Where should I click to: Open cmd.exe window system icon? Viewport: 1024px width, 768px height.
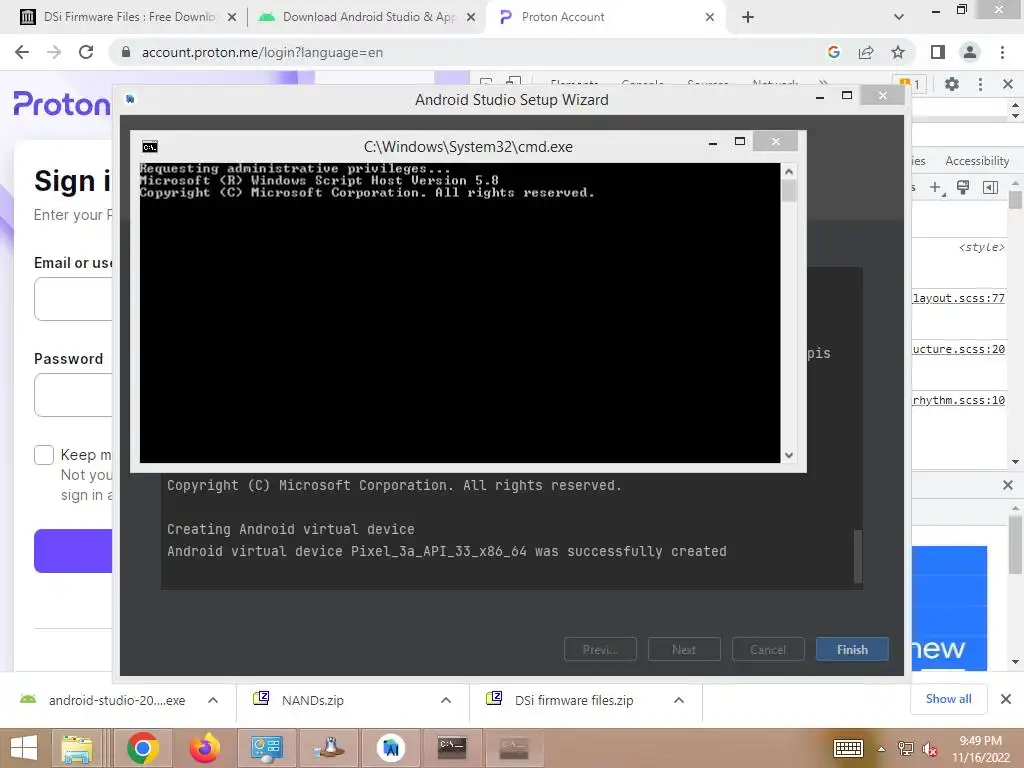pos(150,147)
